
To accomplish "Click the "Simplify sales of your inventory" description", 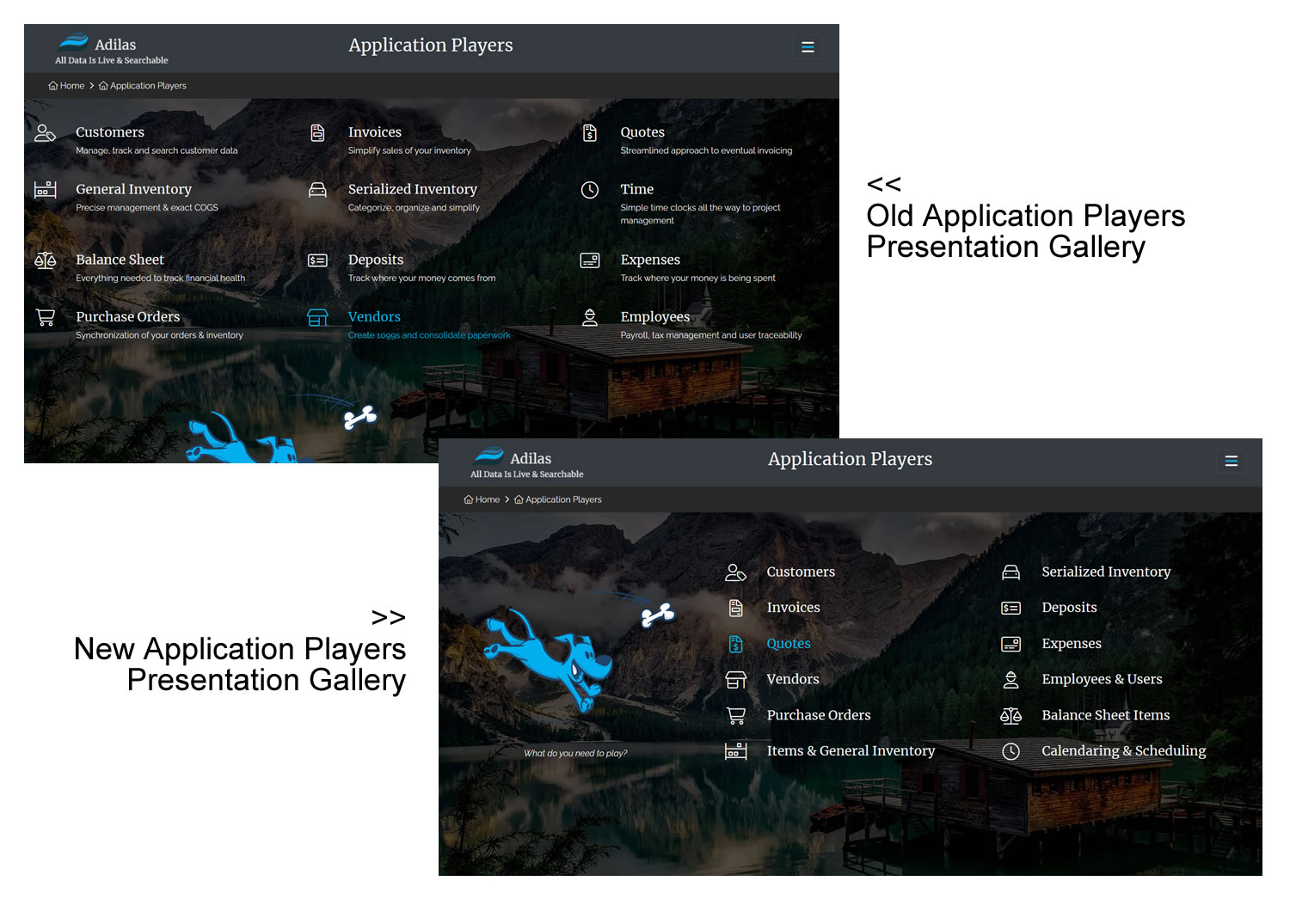I will (409, 150).
